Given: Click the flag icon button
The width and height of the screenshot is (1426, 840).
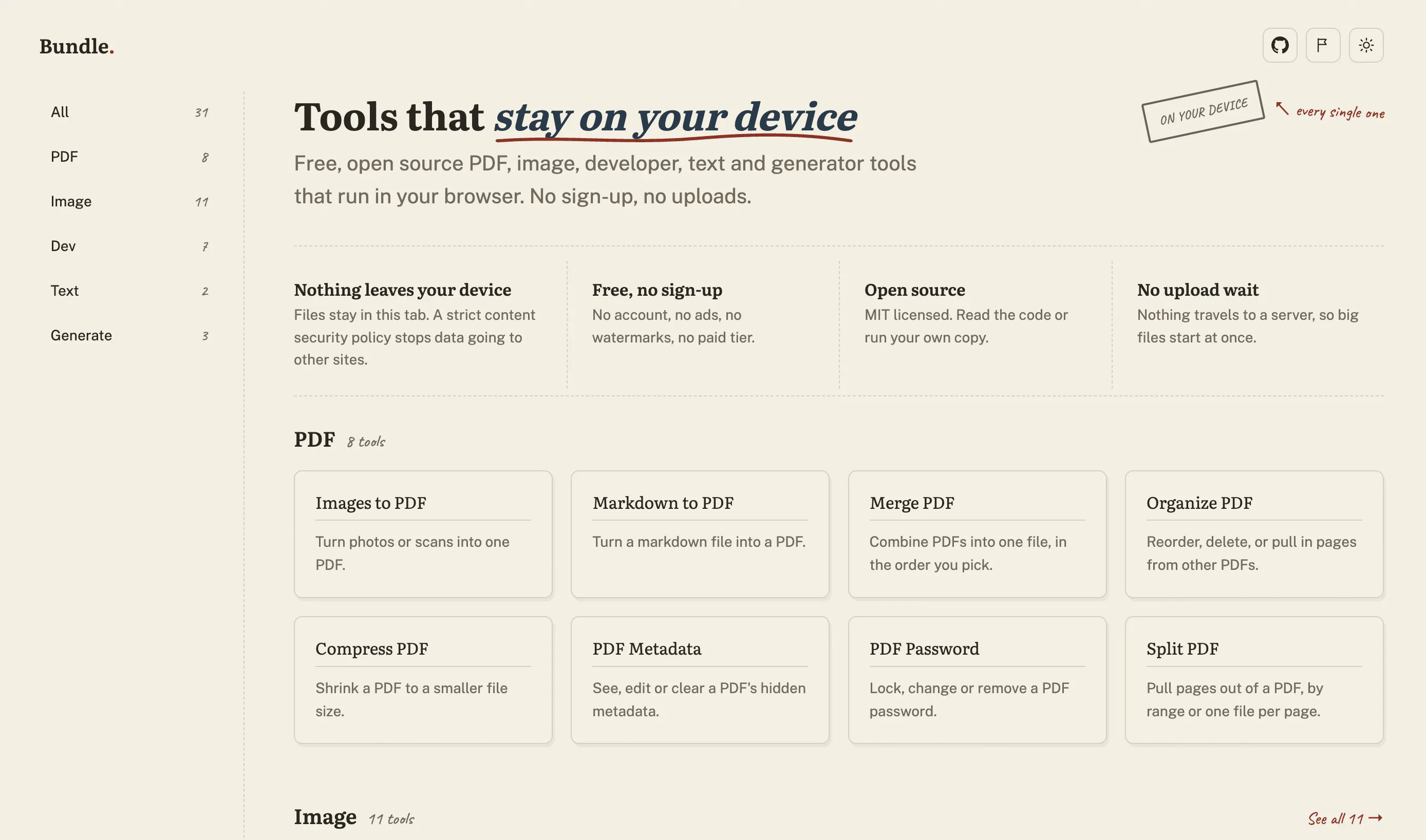Looking at the screenshot, I should point(1322,45).
